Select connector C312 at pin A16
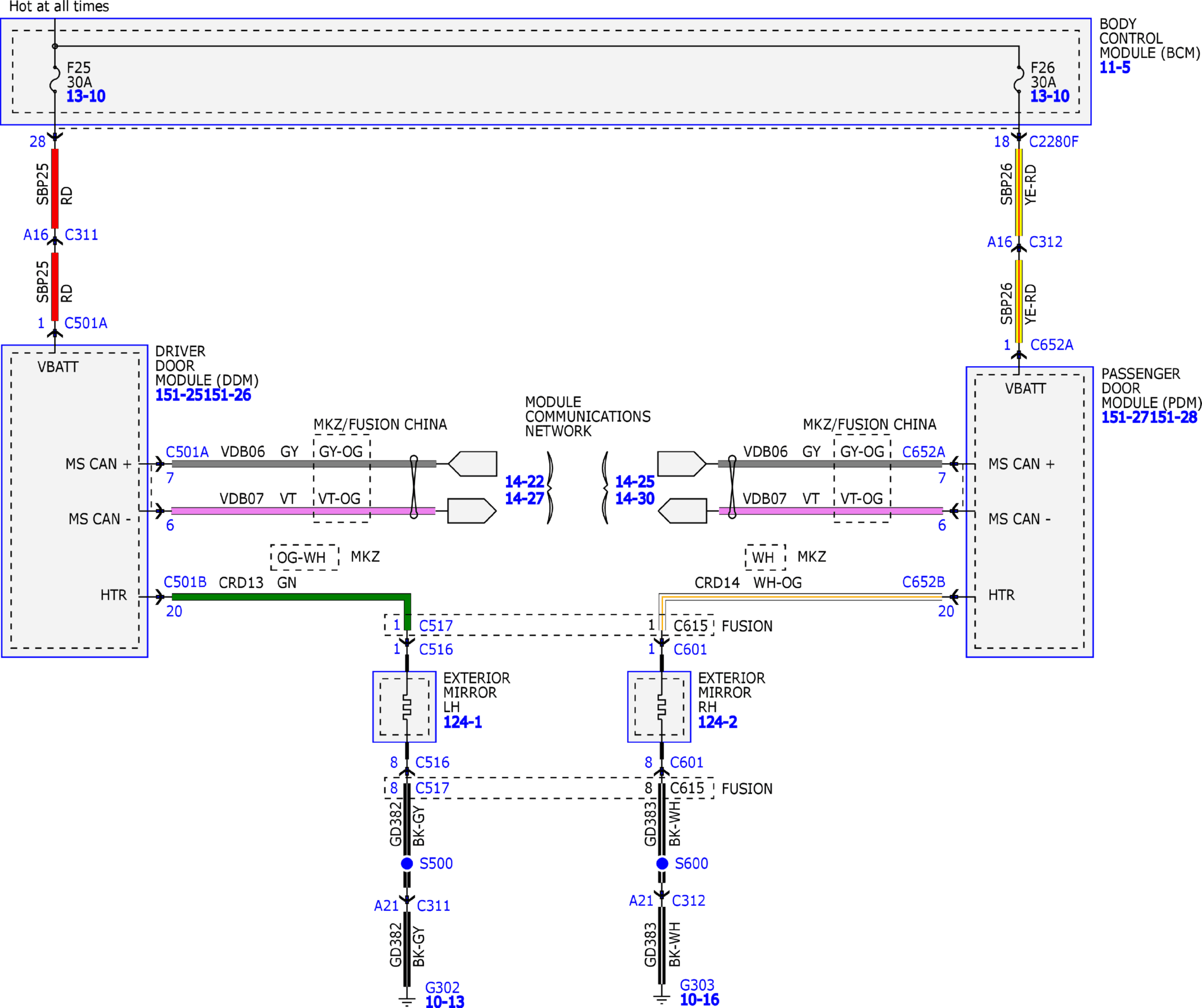Screen dimensions: 1202x1008 [1046, 242]
